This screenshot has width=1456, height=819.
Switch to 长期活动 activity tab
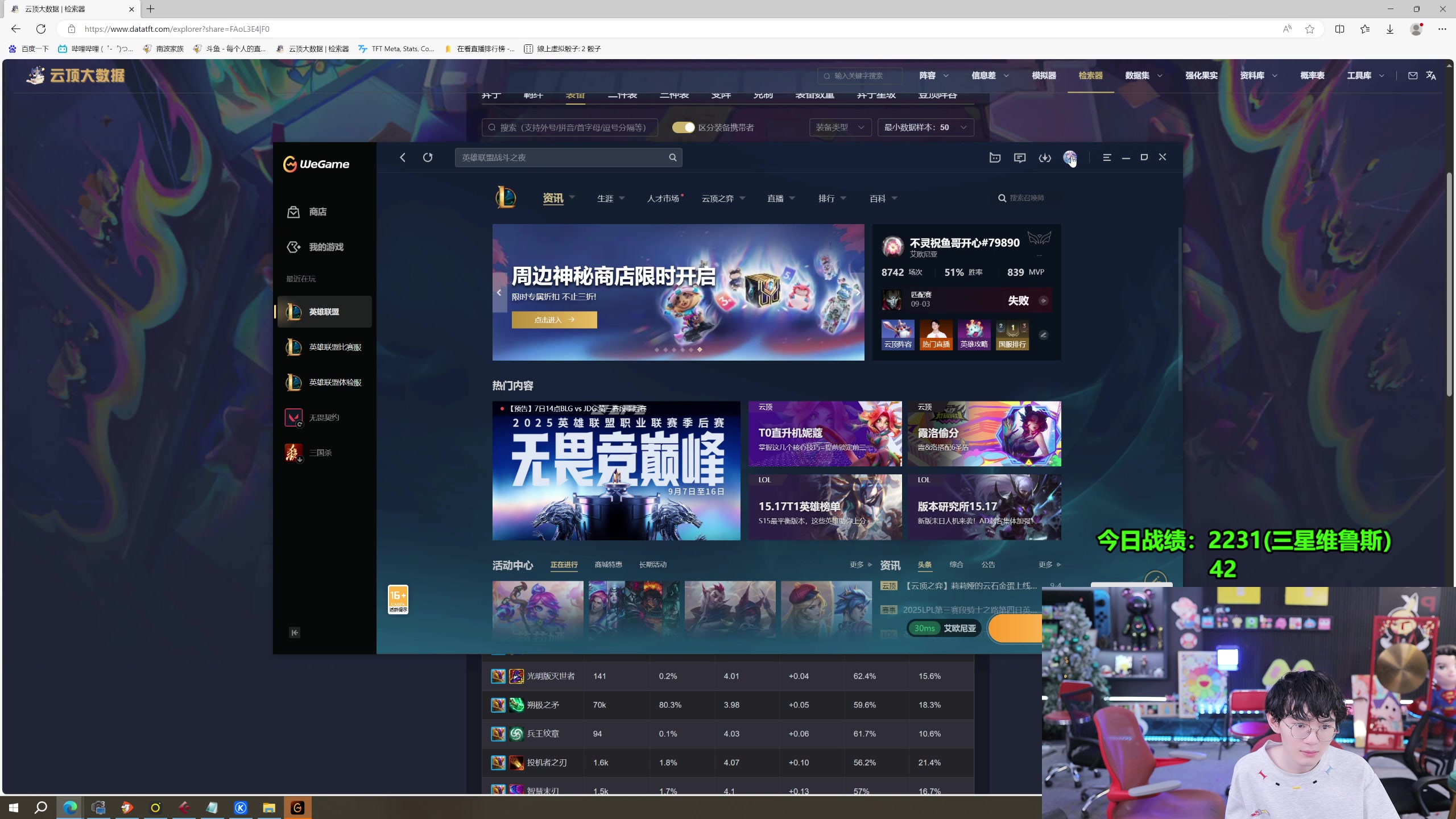point(652,565)
